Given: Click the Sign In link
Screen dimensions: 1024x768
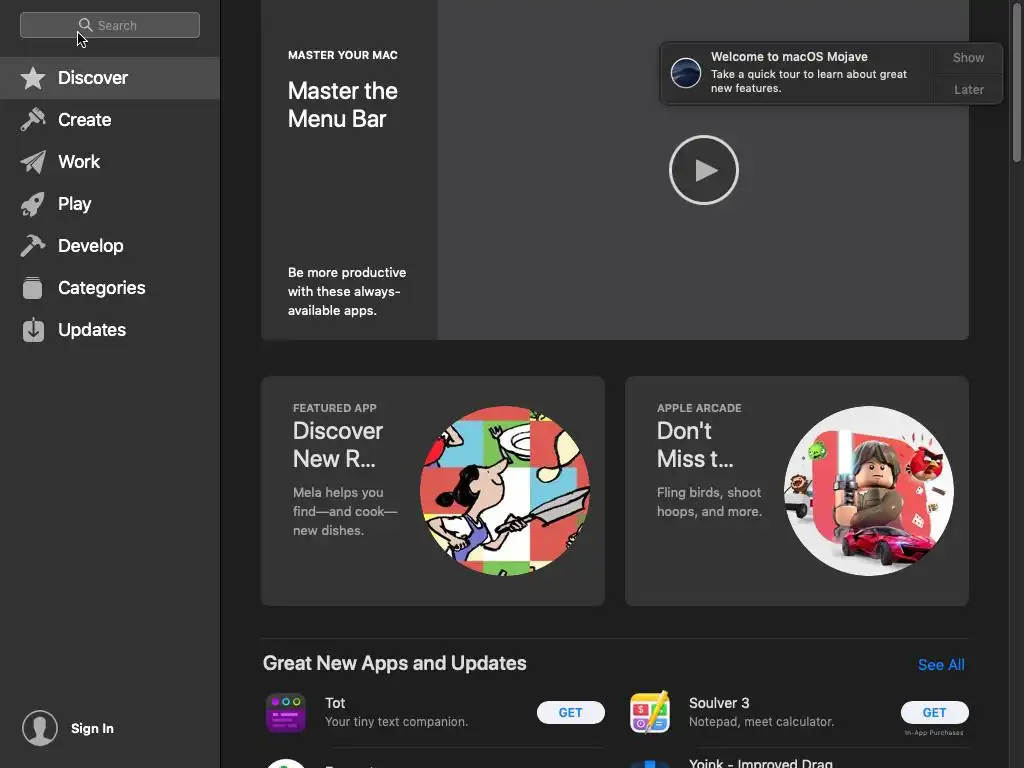Looking at the screenshot, I should [x=92, y=728].
